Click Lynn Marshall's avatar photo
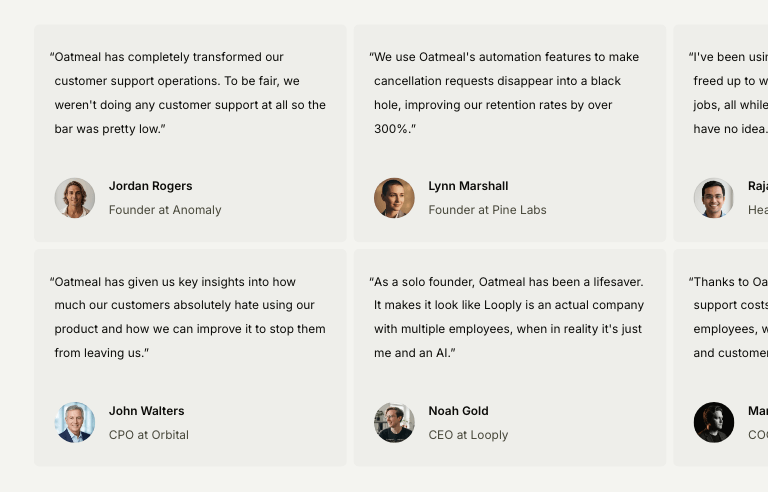The height and width of the screenshot is (492, 768). coord(394,198)
